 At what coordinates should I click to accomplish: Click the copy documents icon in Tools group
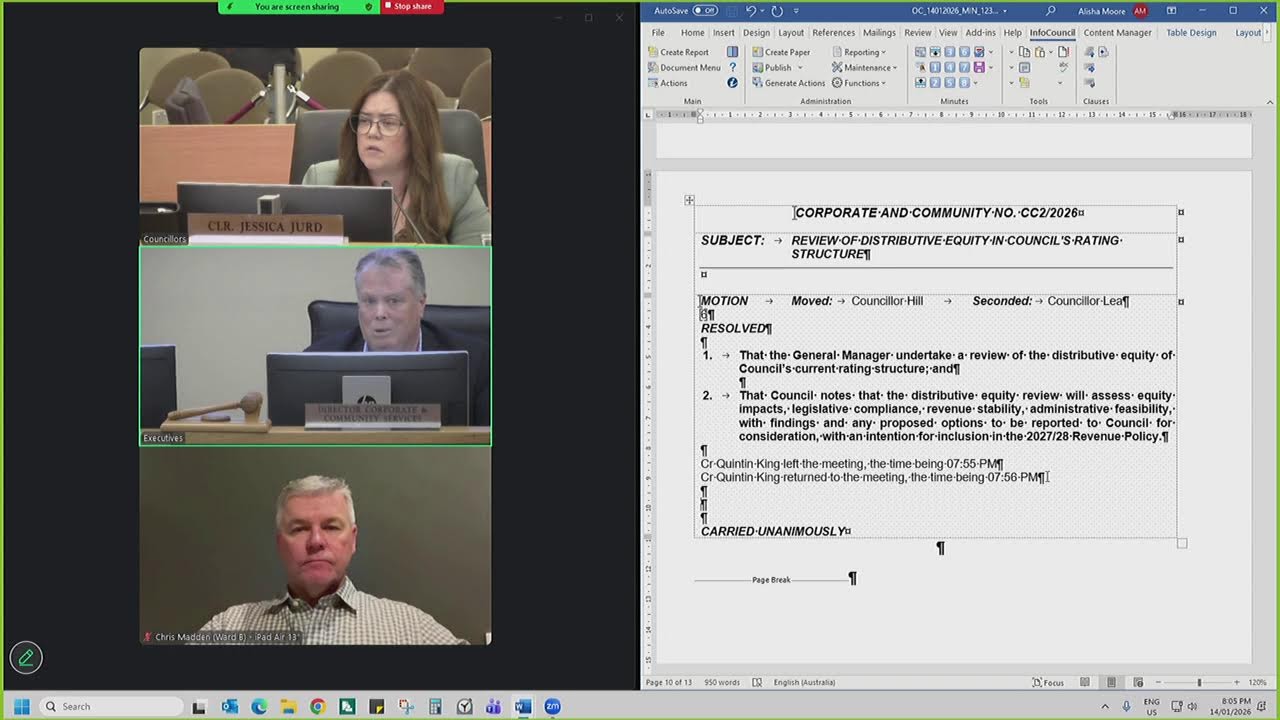click(x=1024, y=52)
